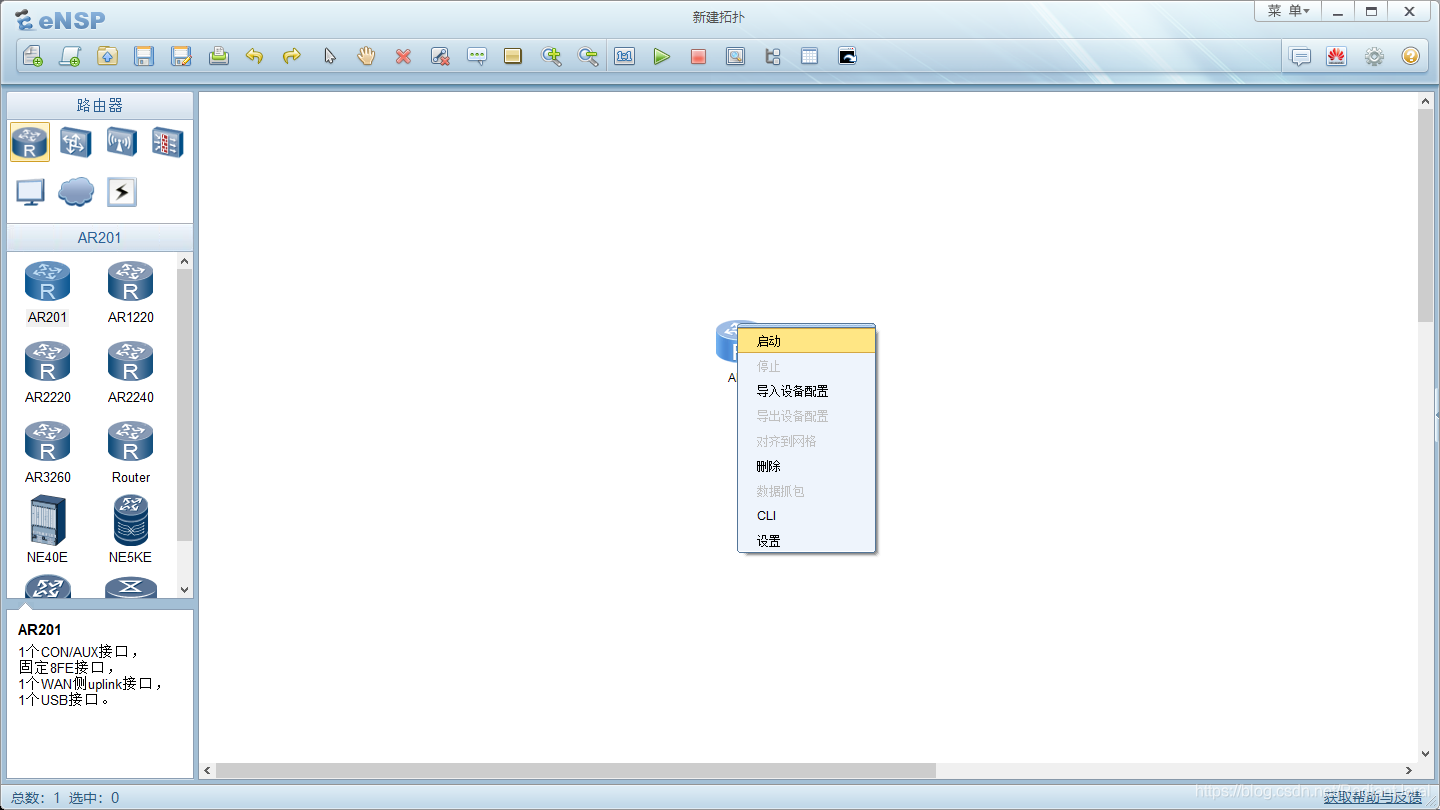Open help with question mark icon
The height and width of the screenshot is (810, 1440).
(1411, 56)
